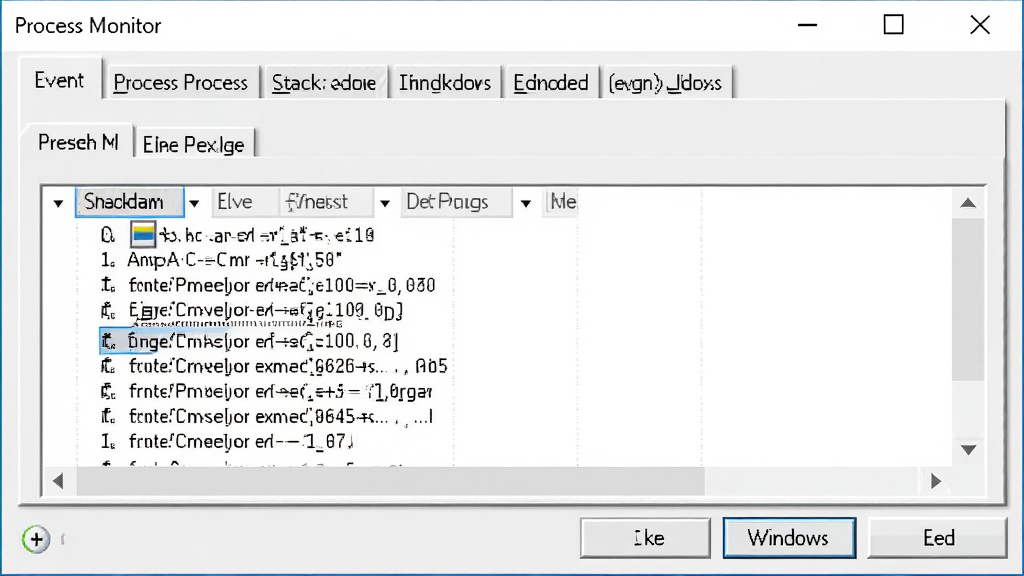This screenshot has width=1024, height=576.
Task: Click the Windows button
Action: coord(789,538)
